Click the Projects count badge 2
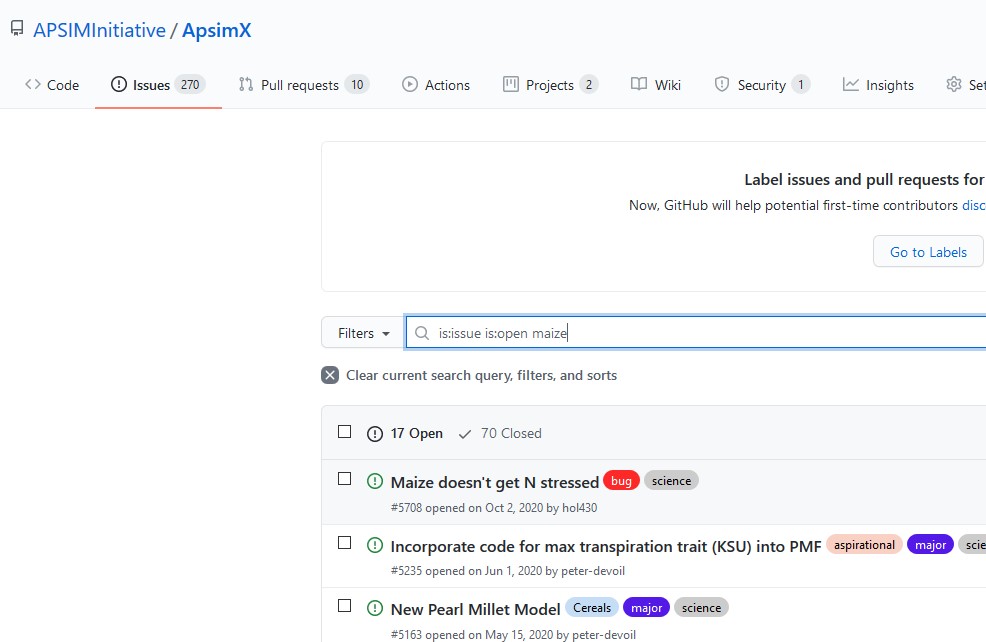 589,84
